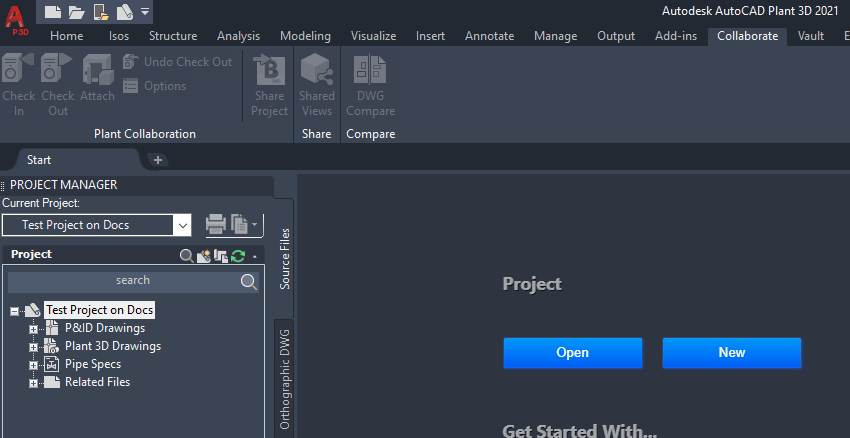Select P&ID Drawings in project tree

click(x=105, y=328)
